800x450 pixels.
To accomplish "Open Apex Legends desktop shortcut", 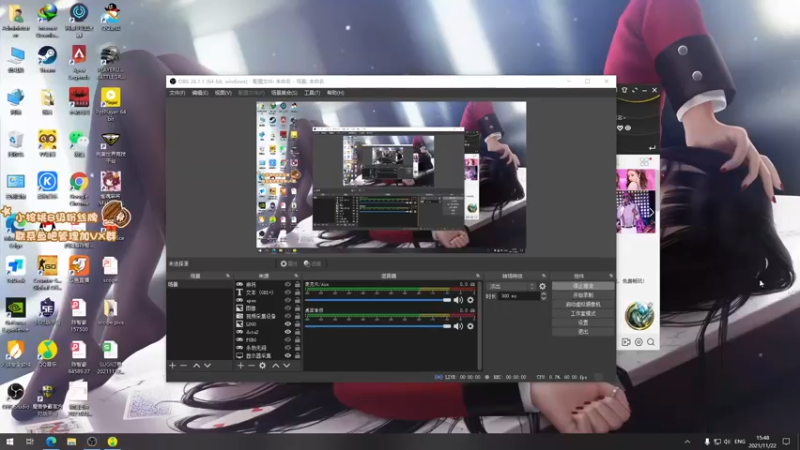I will pyautogui.click(x=79, y=63).
